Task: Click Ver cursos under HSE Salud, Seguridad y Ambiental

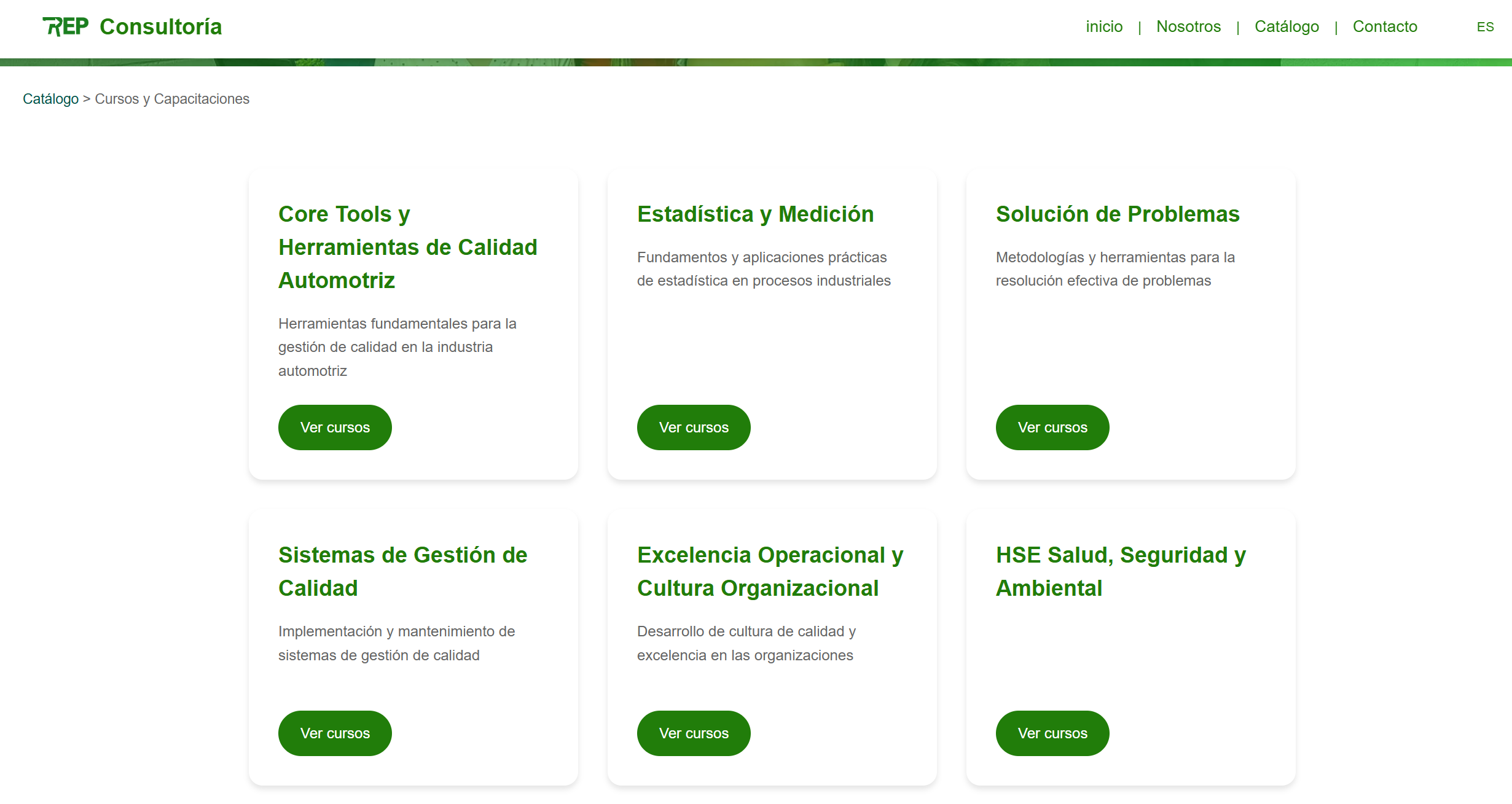Action: tap(1052, 732)
